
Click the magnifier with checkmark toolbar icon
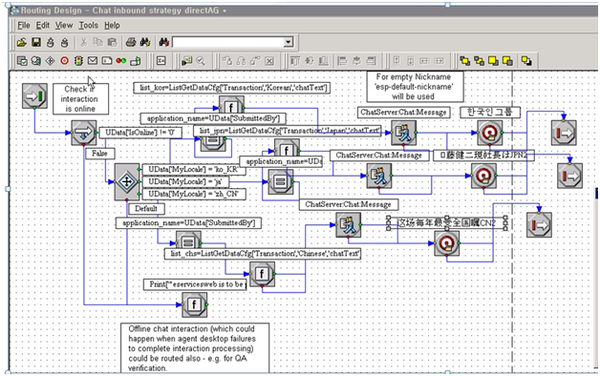coord(201,61)
